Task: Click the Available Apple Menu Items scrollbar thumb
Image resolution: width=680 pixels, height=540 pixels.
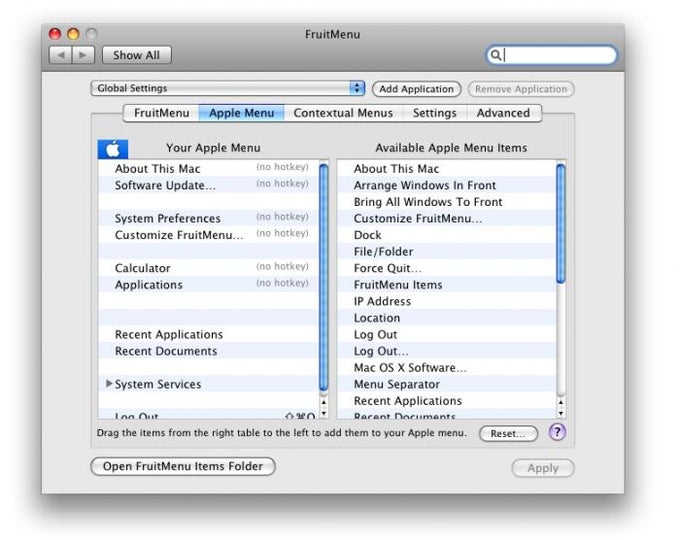Action: point(561,223)
